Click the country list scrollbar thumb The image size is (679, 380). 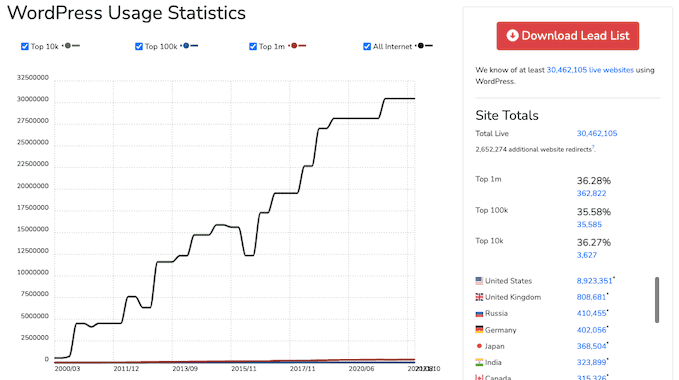pos(657,300)
